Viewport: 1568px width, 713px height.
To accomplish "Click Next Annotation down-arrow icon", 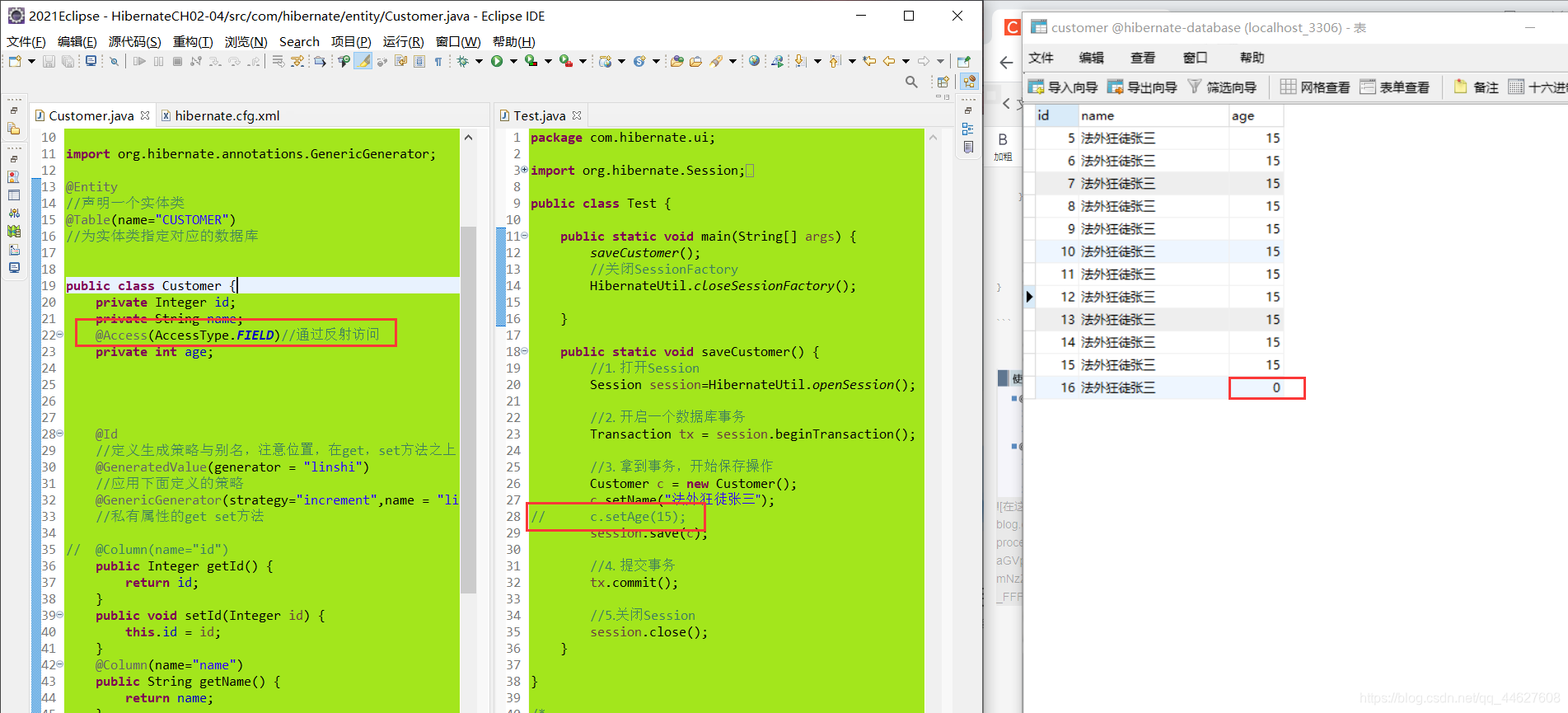I will (800, 61).
